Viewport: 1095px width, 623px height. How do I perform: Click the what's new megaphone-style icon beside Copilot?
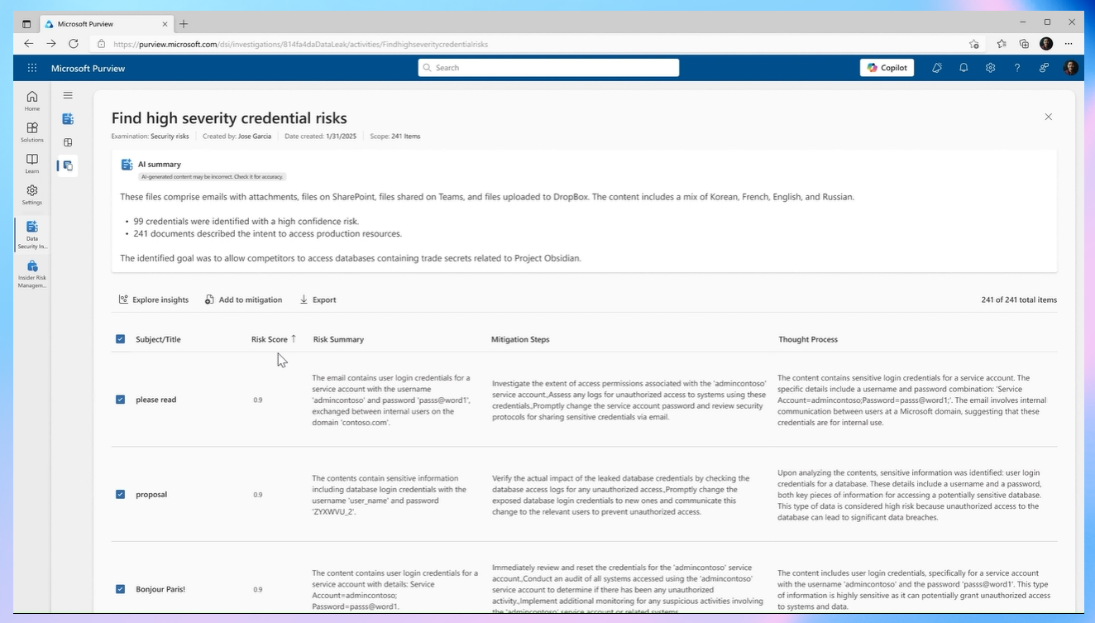936,68
